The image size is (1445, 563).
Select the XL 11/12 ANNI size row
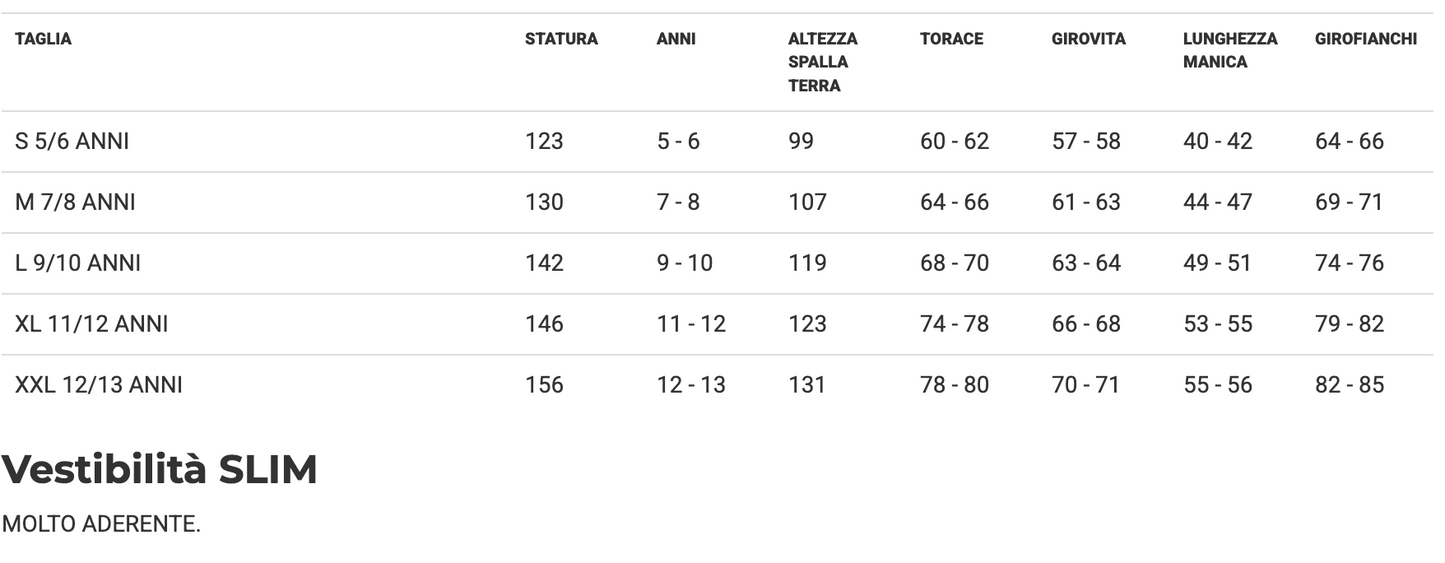(91, 325)
